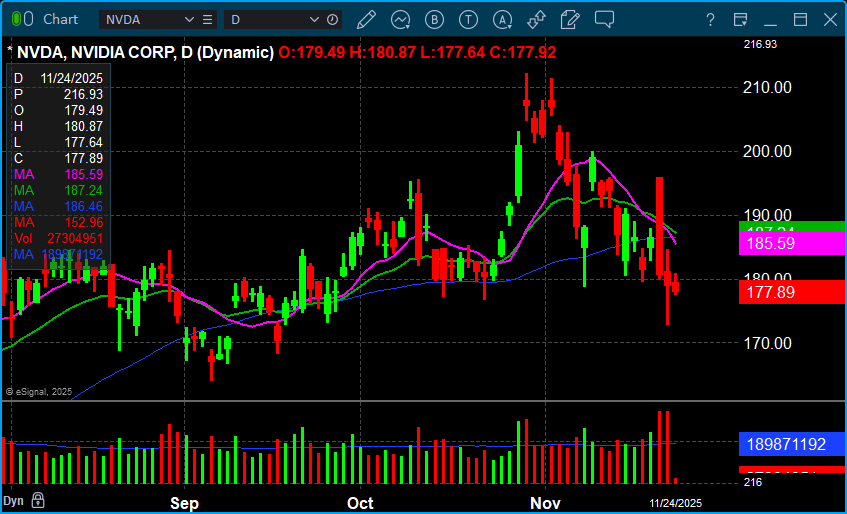Viewport: 847px width, 514px height.
Task: Click the Nov label on time axis
Action: (x=545, y=503)
